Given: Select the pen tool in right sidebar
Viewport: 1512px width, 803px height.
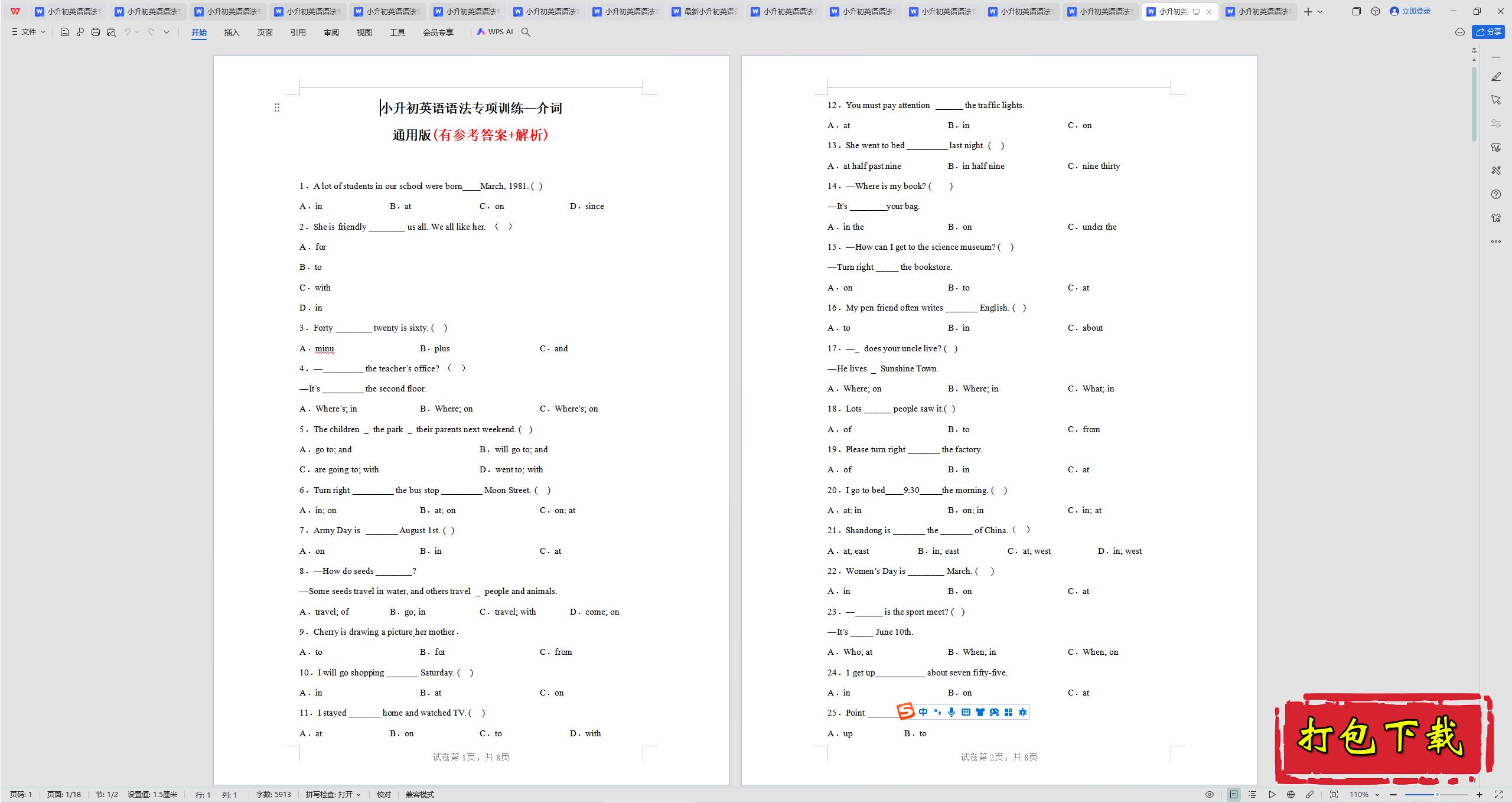Looking at the screenshot, I should pos(1495,77).
